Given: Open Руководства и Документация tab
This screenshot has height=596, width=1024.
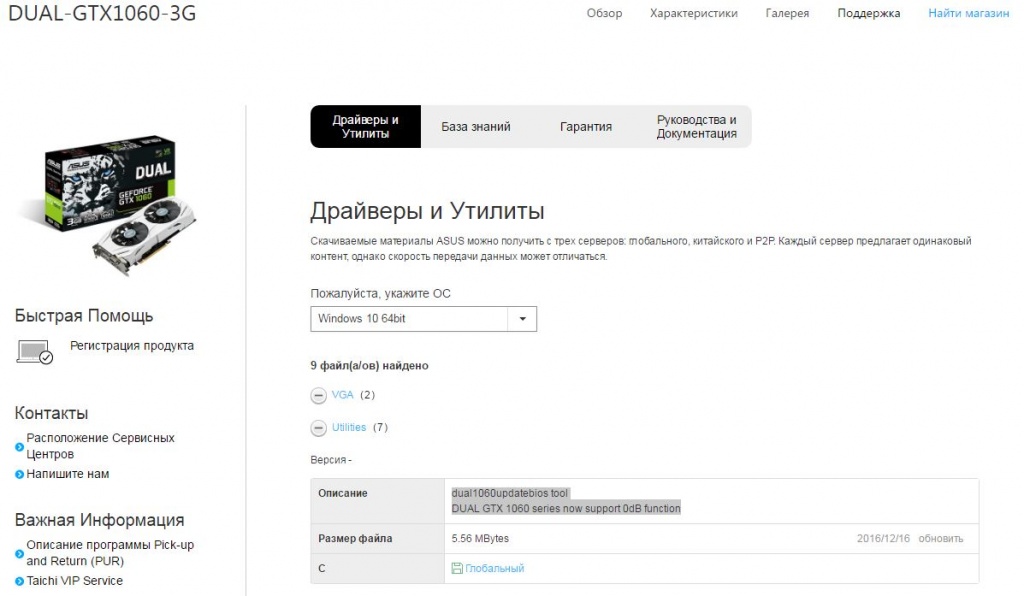Looking at the screenshot, I should [x=696, y=127].
